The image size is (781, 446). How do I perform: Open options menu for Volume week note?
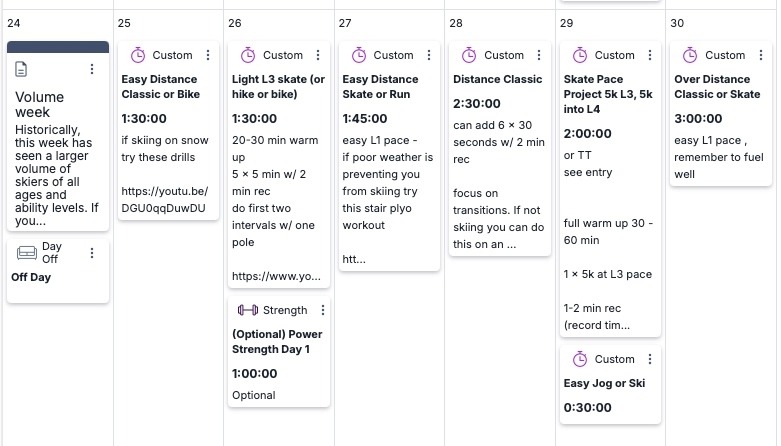point(92,69)
